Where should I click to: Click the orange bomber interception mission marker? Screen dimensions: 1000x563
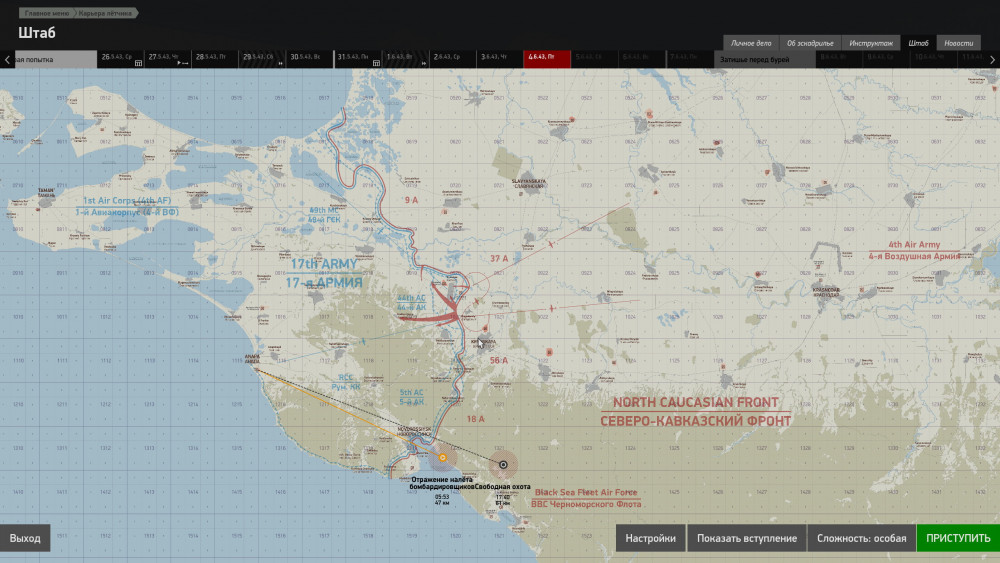tap(442, 458)
